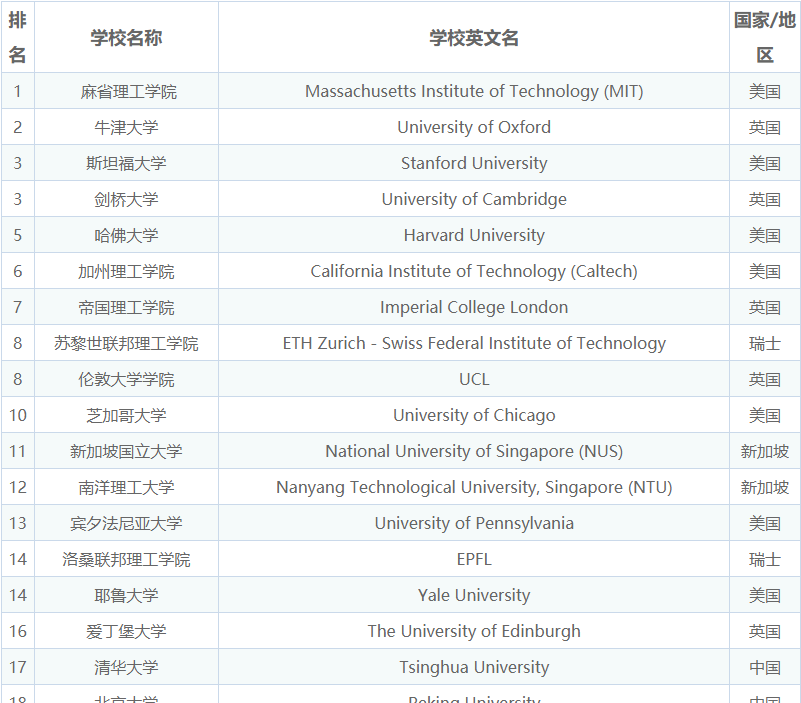Select the 芝加哥大学 cell
The height and width of the screenshot is (703, 801).
[126, 415]
